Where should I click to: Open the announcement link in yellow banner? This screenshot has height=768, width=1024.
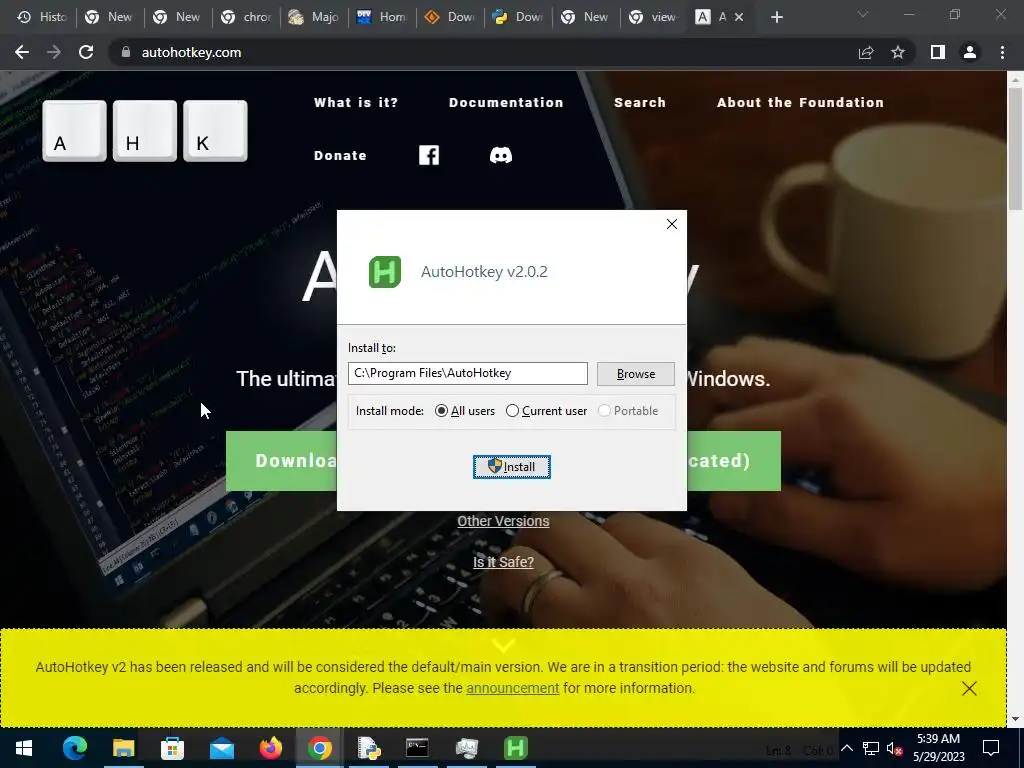513,688
